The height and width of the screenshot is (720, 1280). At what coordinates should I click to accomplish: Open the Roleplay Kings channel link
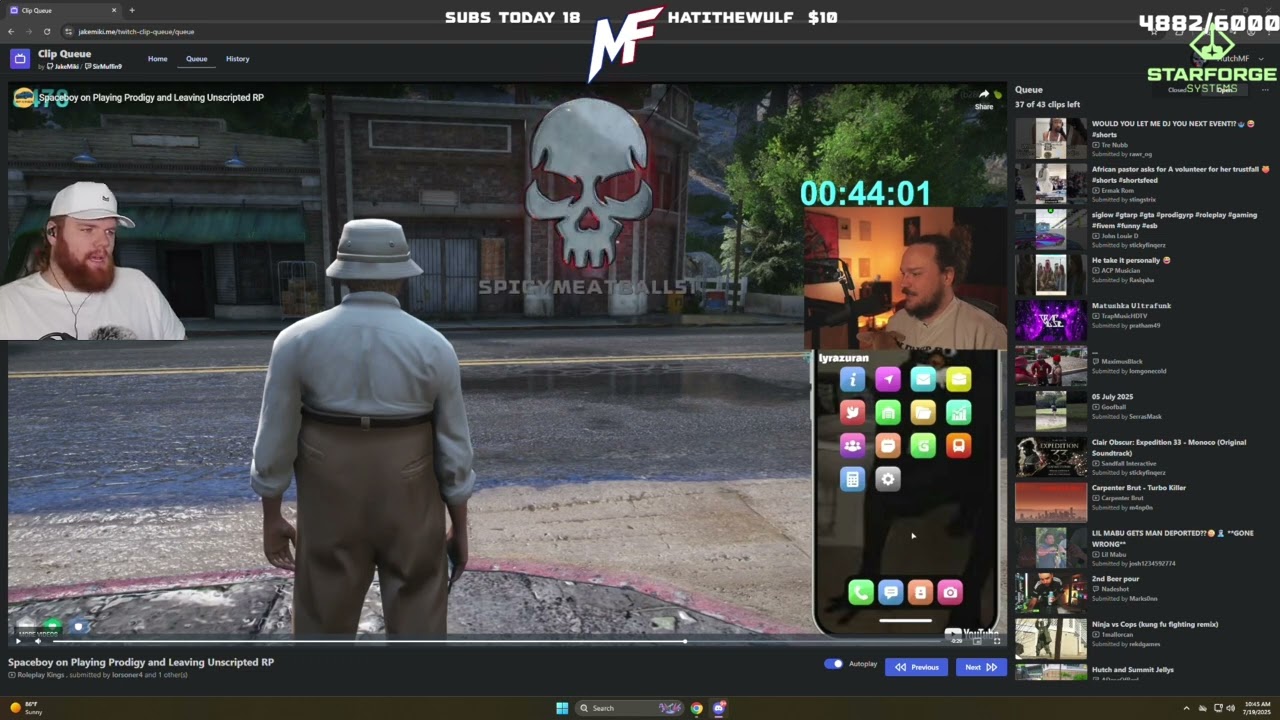pos(40,675)
